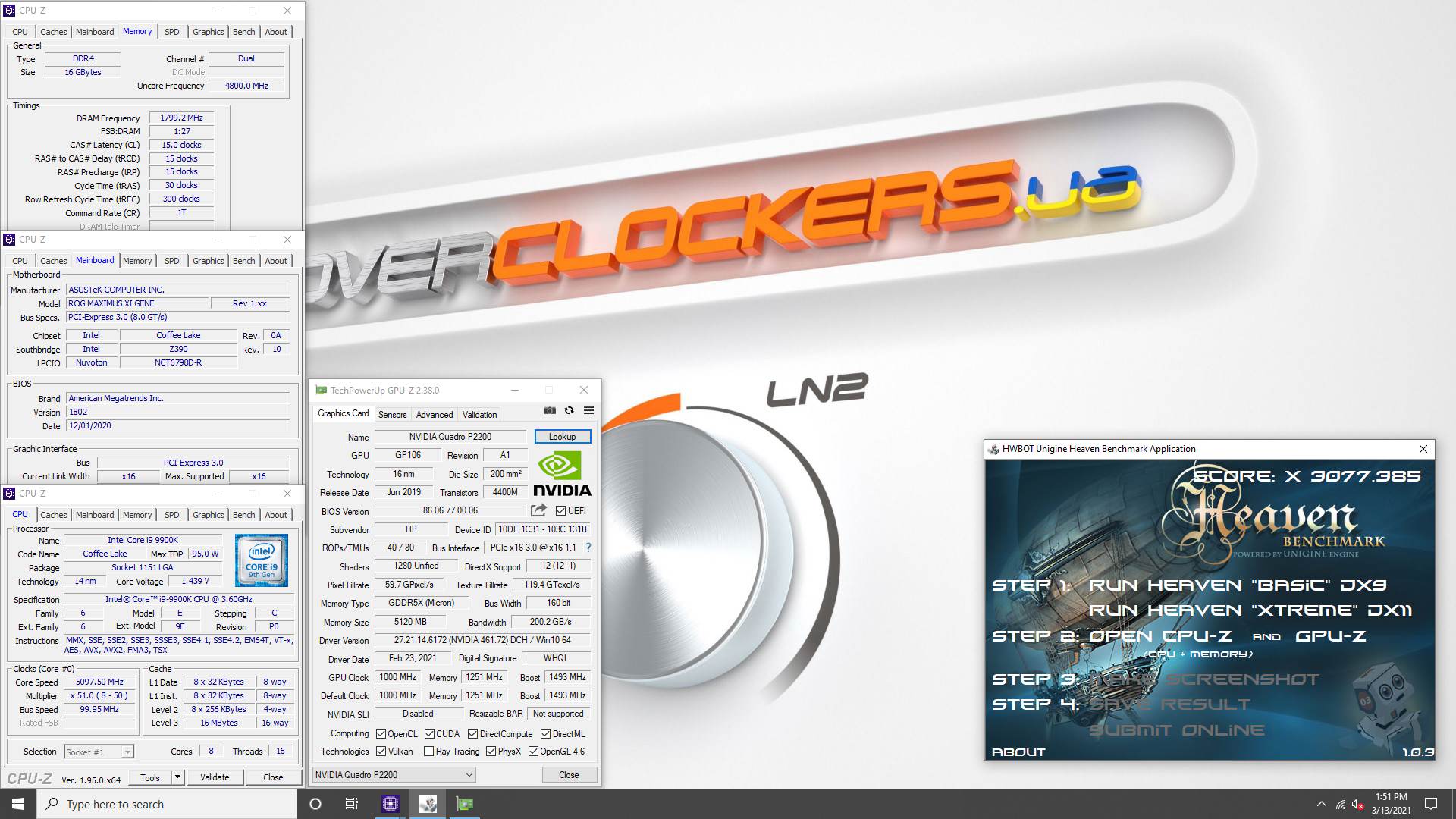Open the notification center icon

pyautogui.click(x=1431, y=804)
